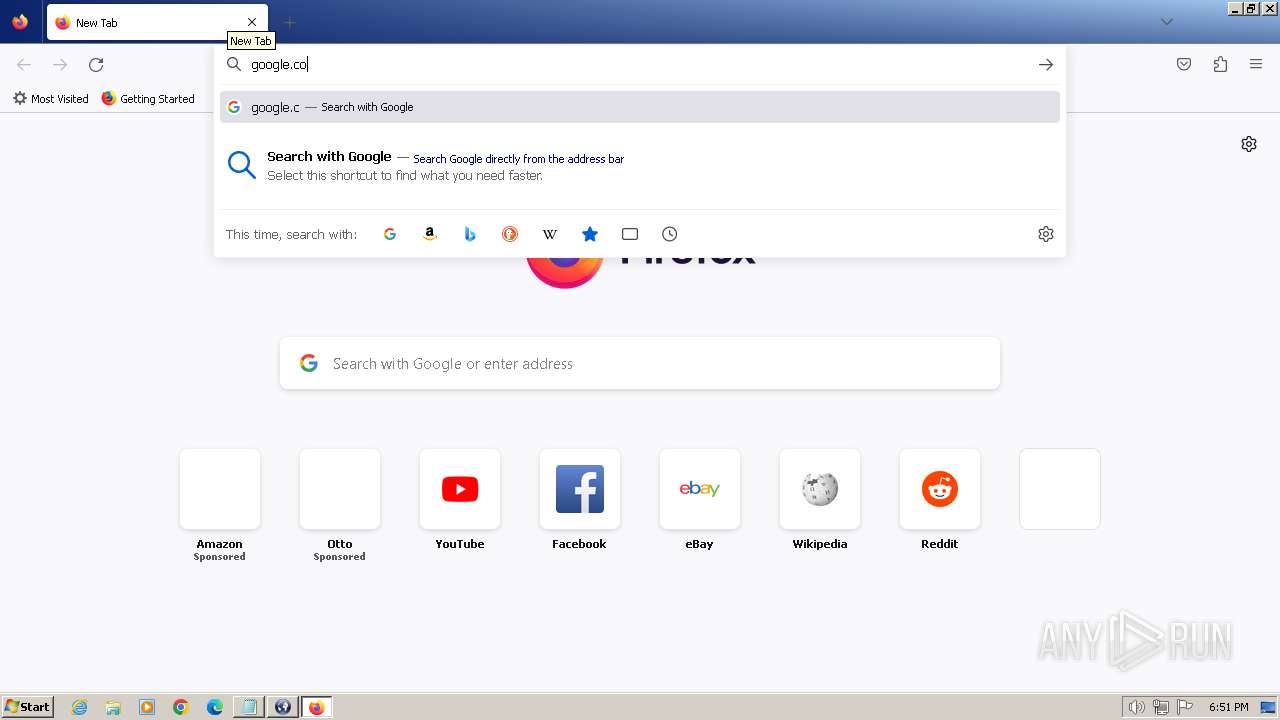Viewport: 1280px width, 720px height.
Task: Open the Most Visited bookmarks folder
Action: pos(50,99)
